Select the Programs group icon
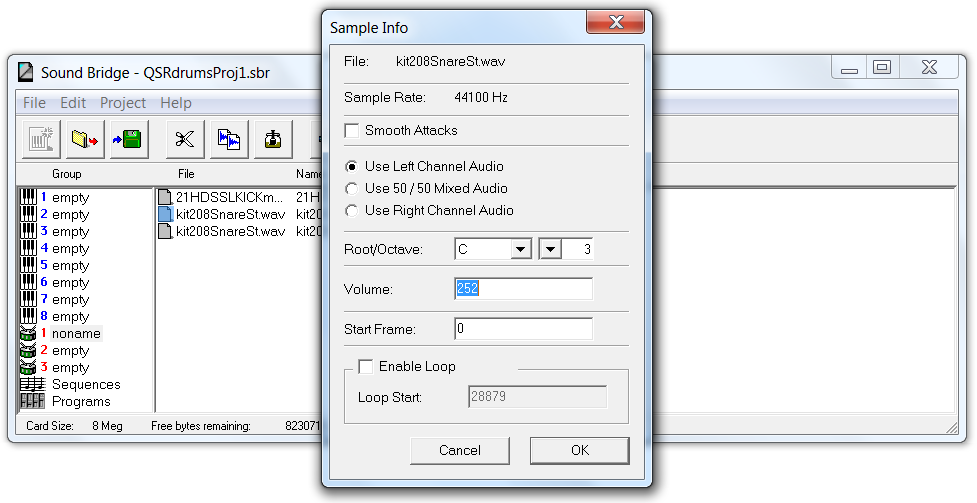This screenshot has width=977, height=503. pos(31,402)
